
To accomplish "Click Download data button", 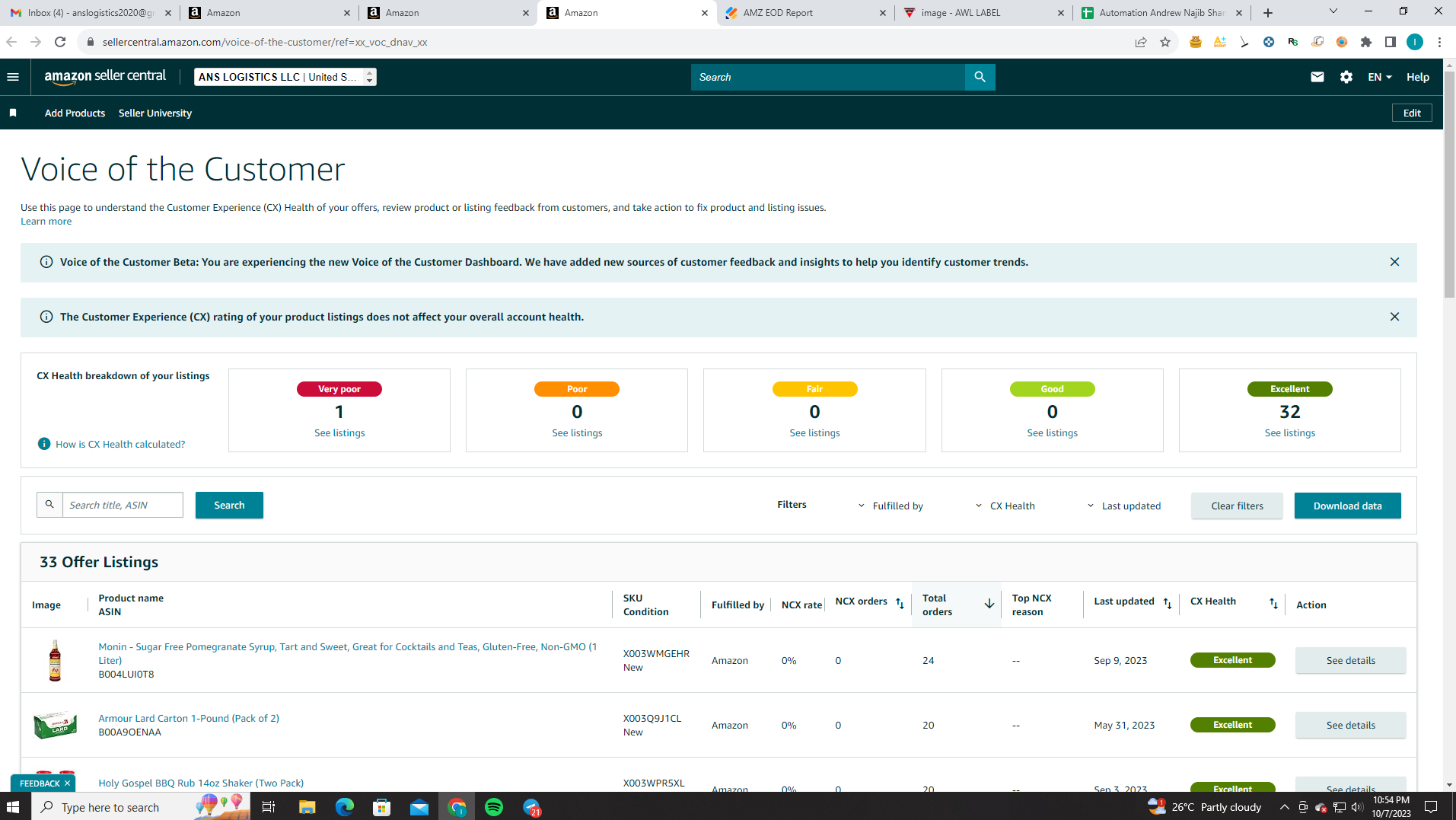I will pyautogui.click(x=1347, y=506).
